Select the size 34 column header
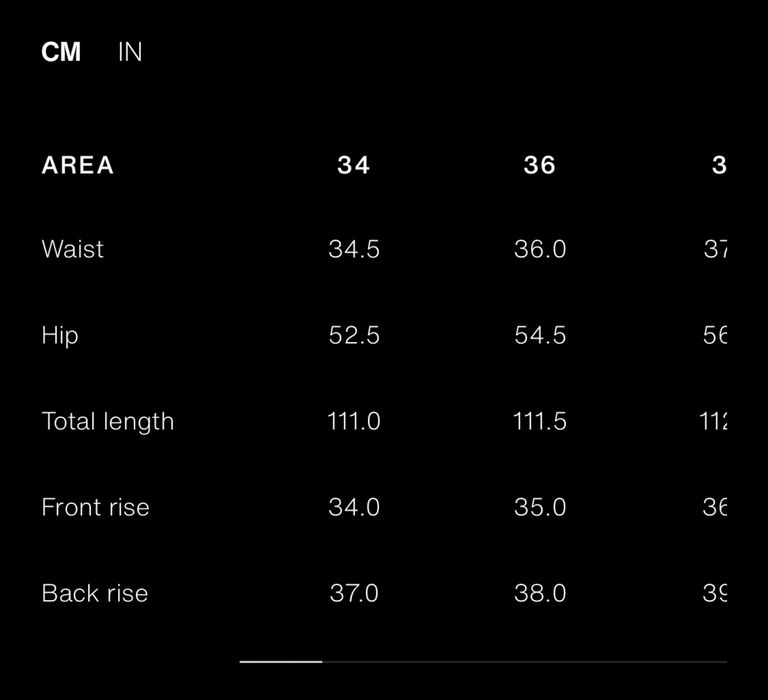The height and width of the screenshot is (700, 768). point(354,165)
